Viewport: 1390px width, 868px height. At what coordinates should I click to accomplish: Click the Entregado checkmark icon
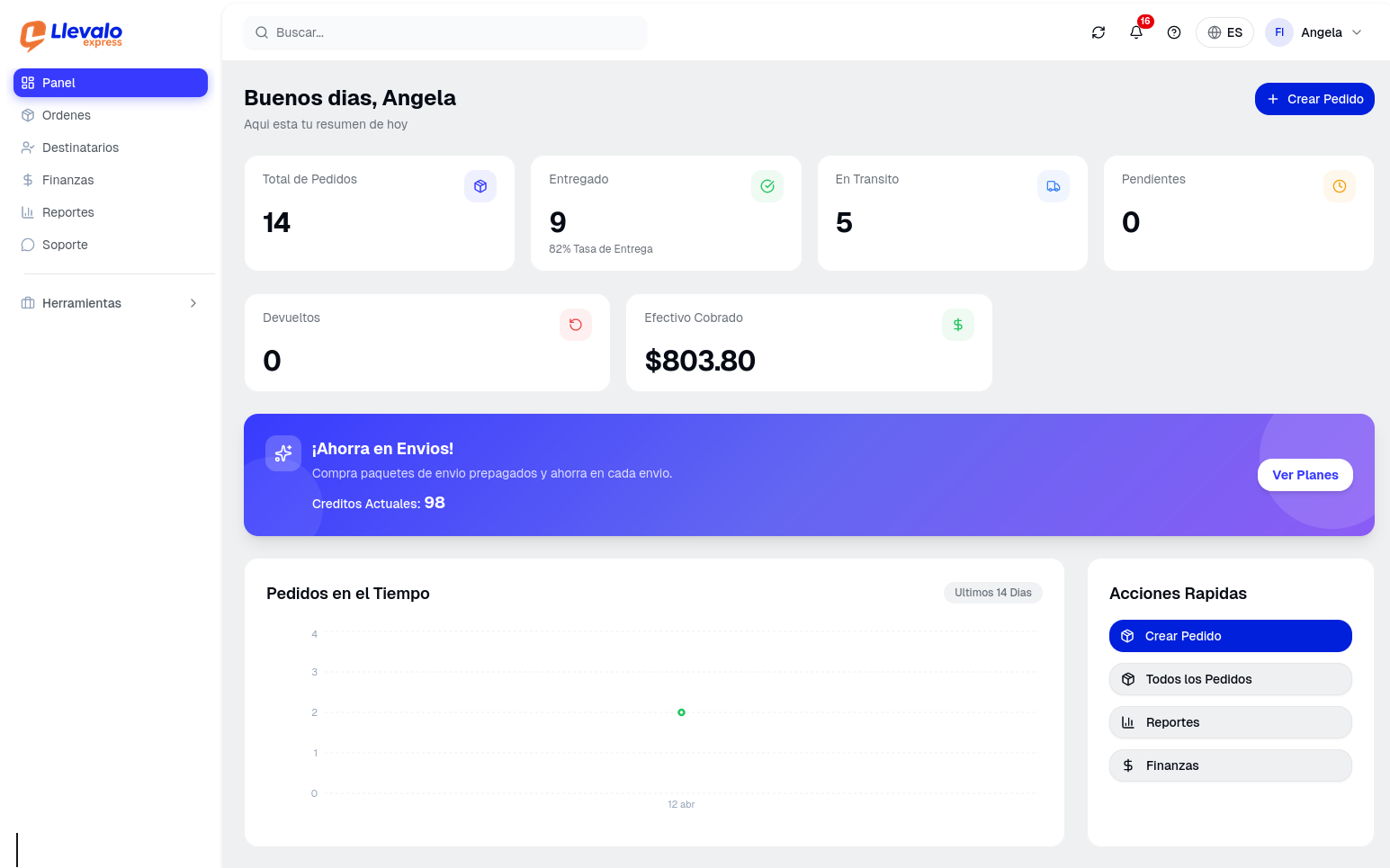[x=767, y=186]
